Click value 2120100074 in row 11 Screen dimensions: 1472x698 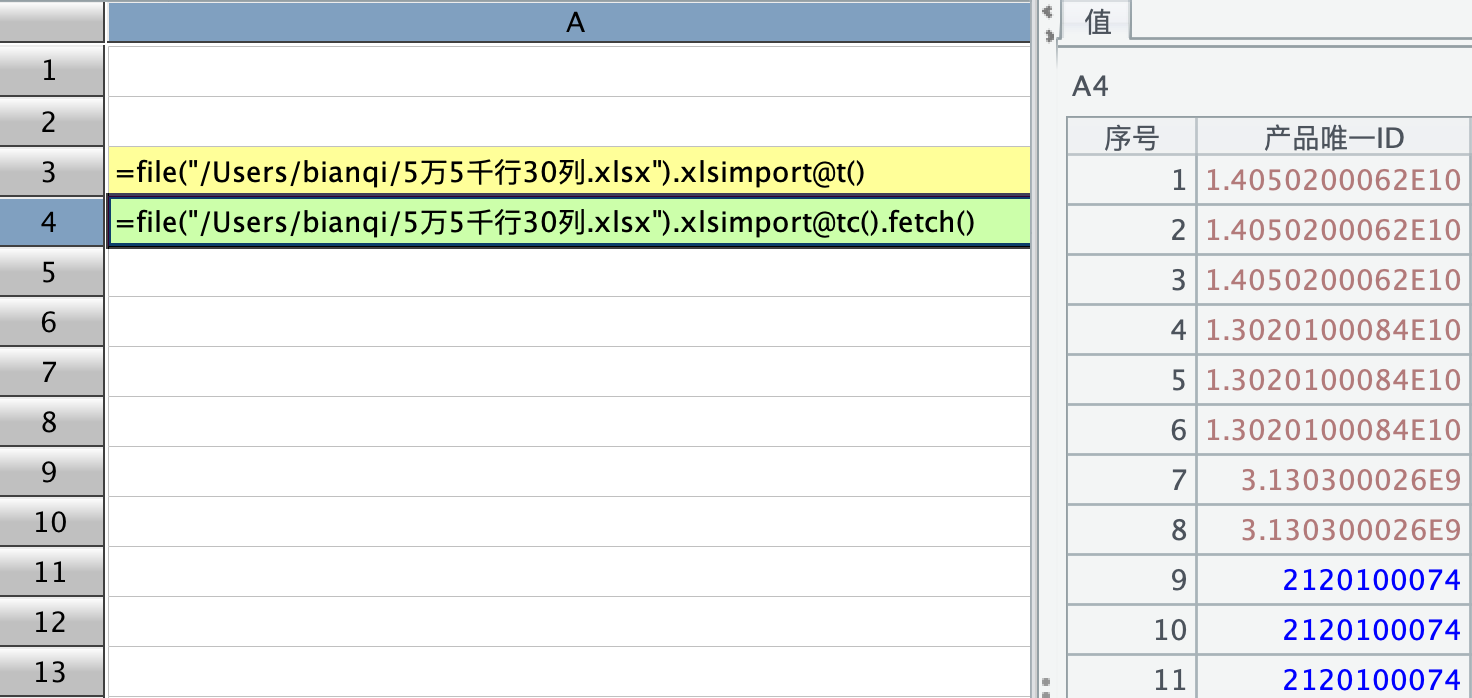[1334, 678]
